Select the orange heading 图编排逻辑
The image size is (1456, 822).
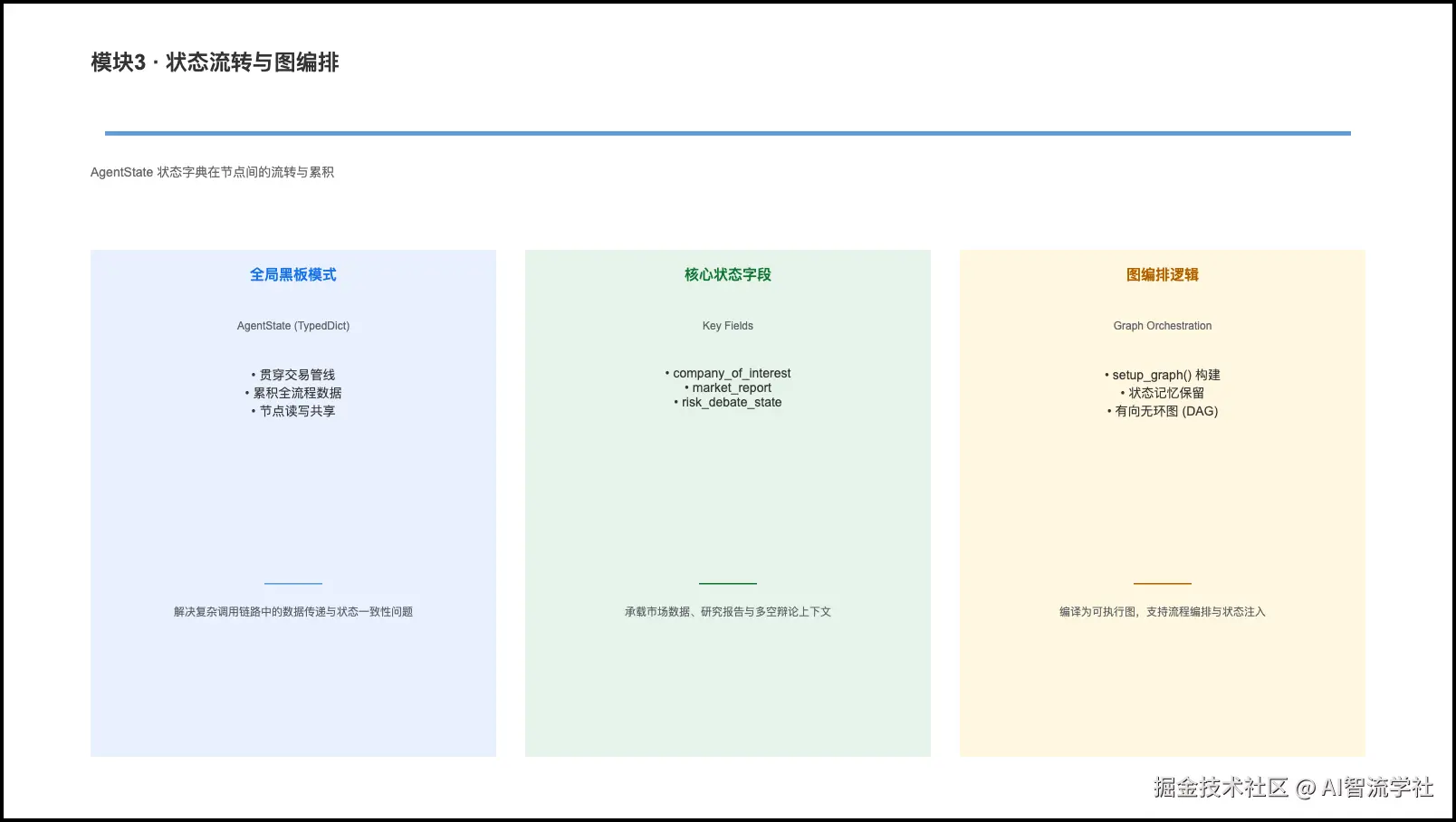(x=1163, y=274)
